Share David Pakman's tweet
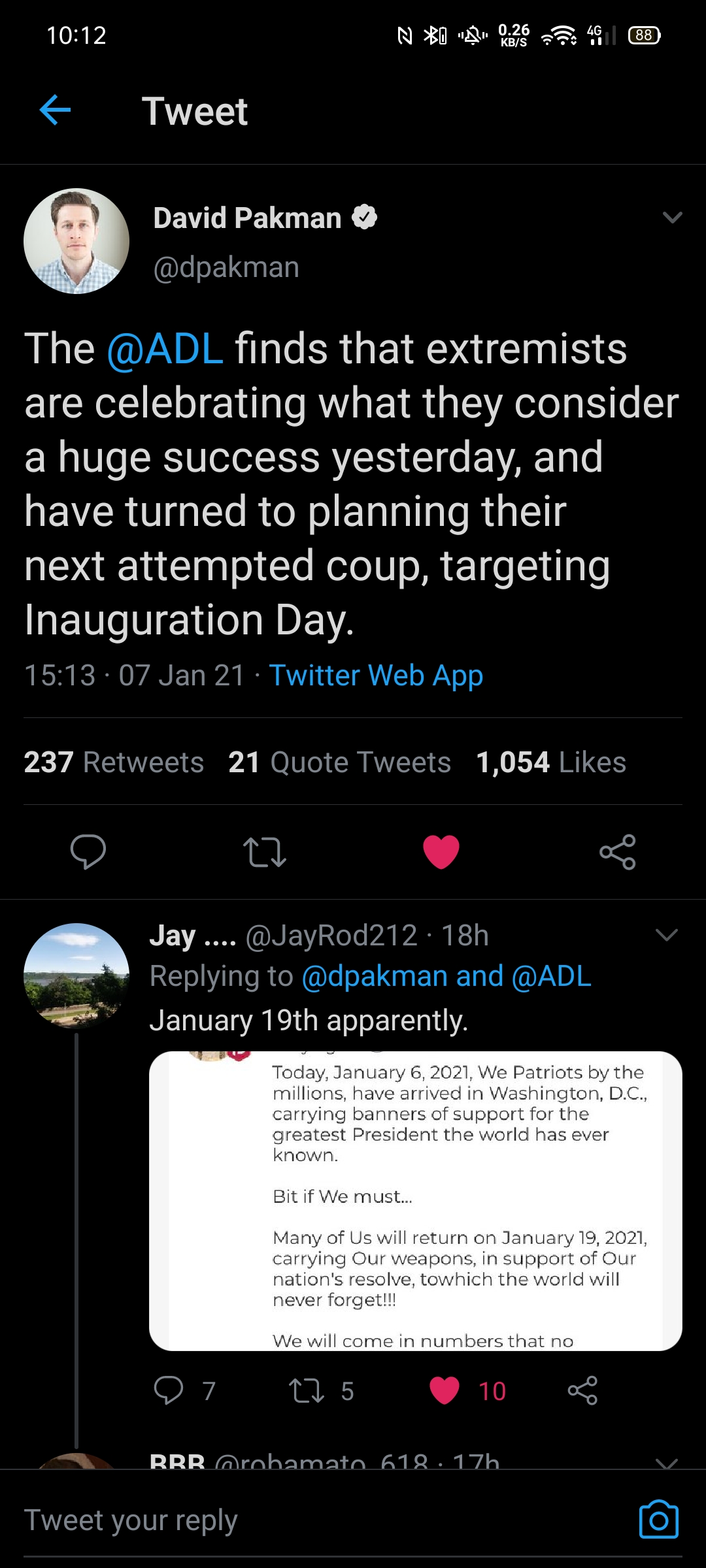Viewport: 706px width, 1568px height. pyautogui.click(x=618, y=852)
